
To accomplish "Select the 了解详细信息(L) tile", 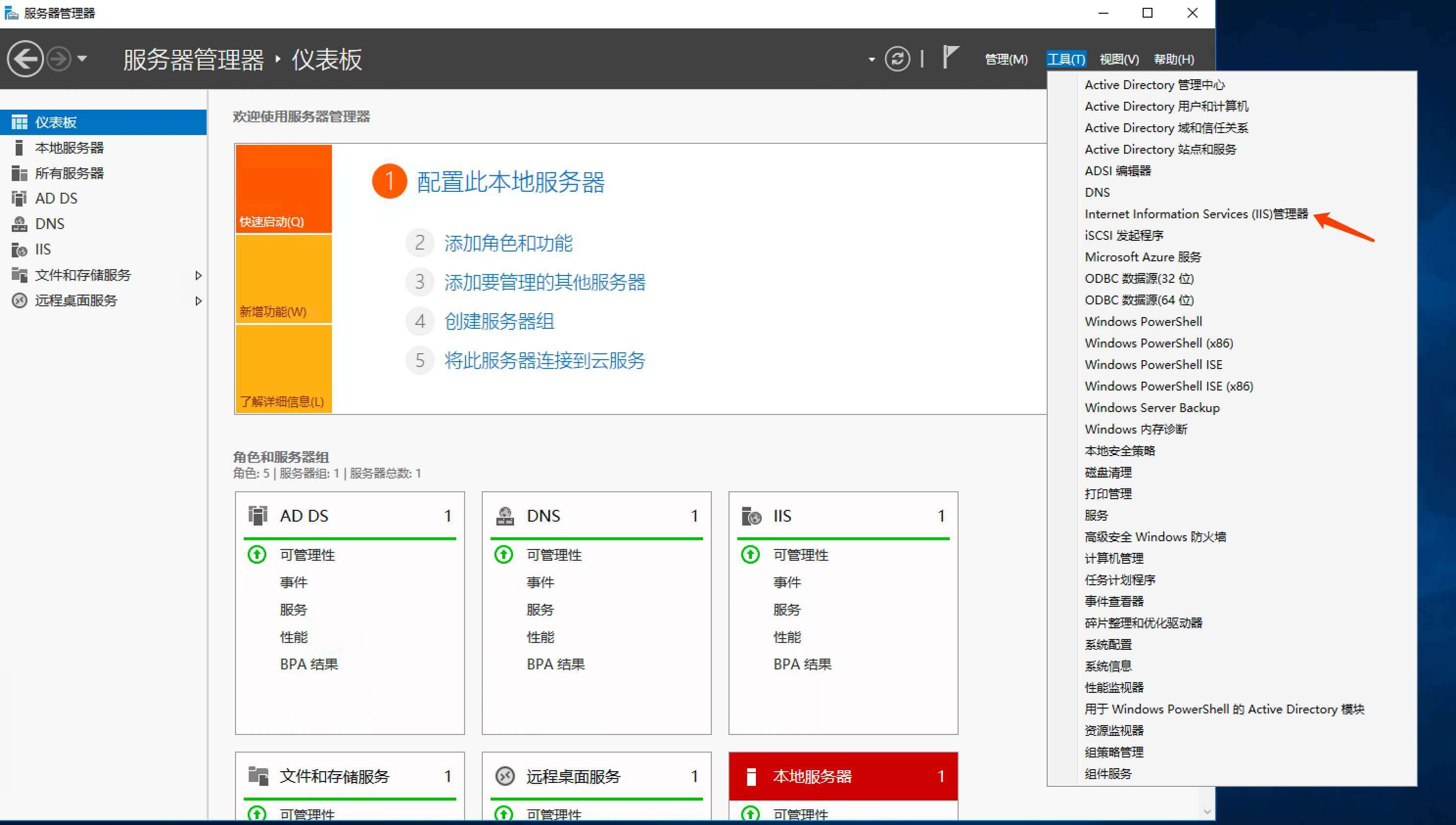I will tap(283, 369).
